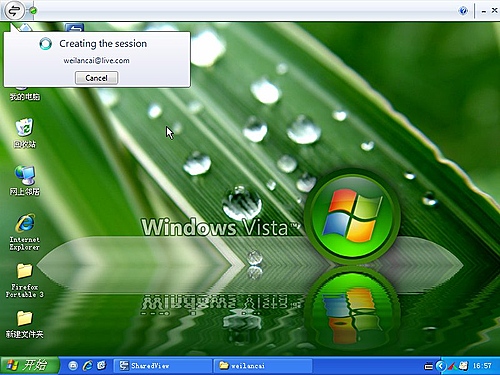Click the SharedView session swap icon
The width and height of the screenshot is (500, 375).
(14, 11)
